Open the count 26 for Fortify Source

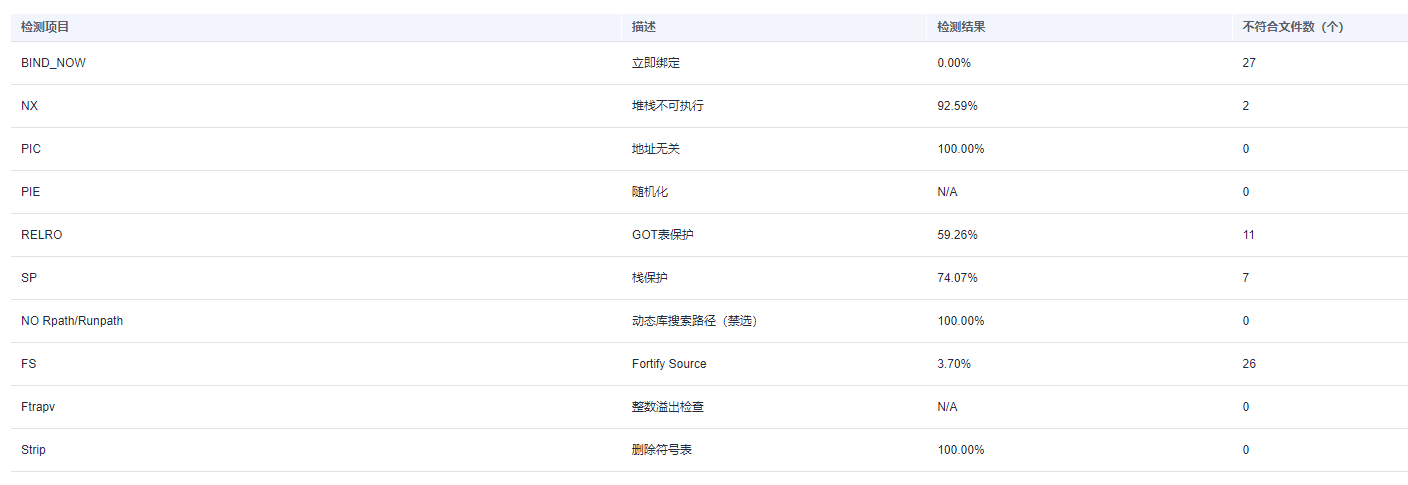(x=1249, y=364)
